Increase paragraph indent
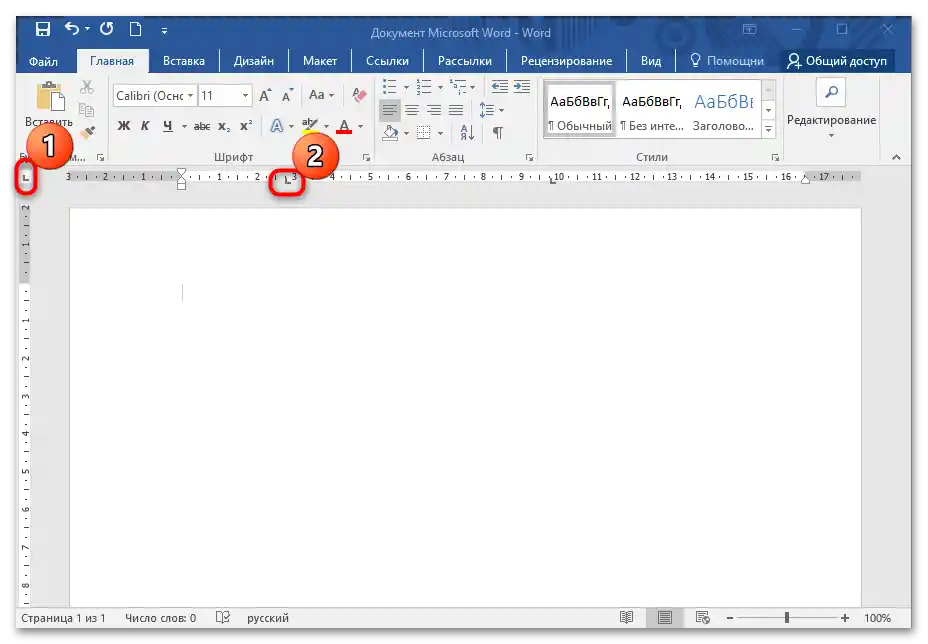Image resolution: width=928 pixels, height=644 pixels. 522,87
